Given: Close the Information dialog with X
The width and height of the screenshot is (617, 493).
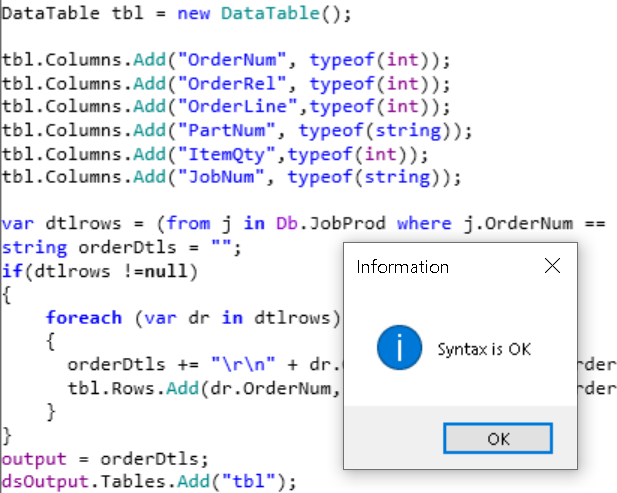Looking at the screenshot, I should [552, 266].
